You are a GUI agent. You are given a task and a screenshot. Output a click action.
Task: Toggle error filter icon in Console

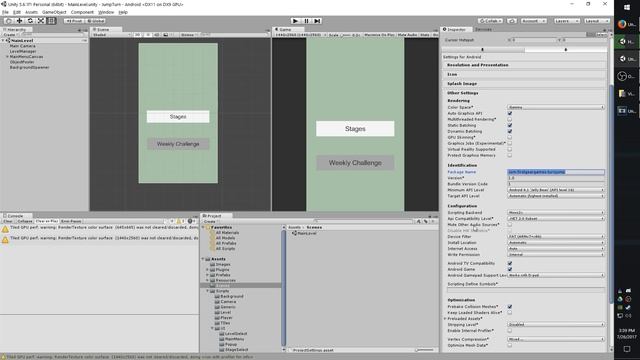[x=191, y=221]
